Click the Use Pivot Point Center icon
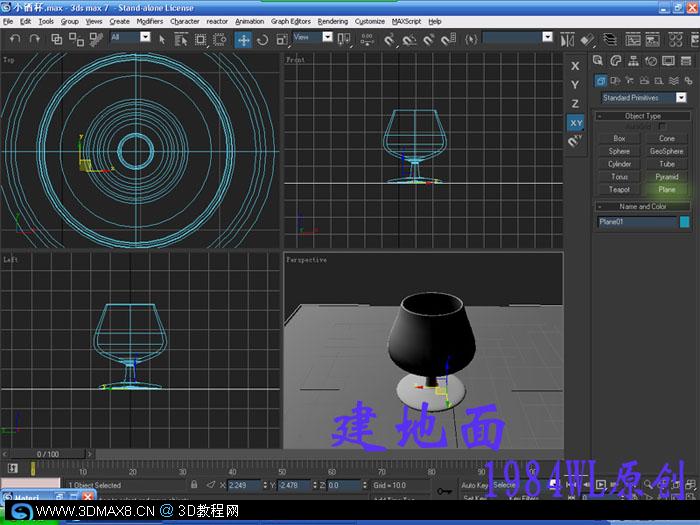Screen dimensions: 700x525 pyautogui.click(x=344, y=40)
